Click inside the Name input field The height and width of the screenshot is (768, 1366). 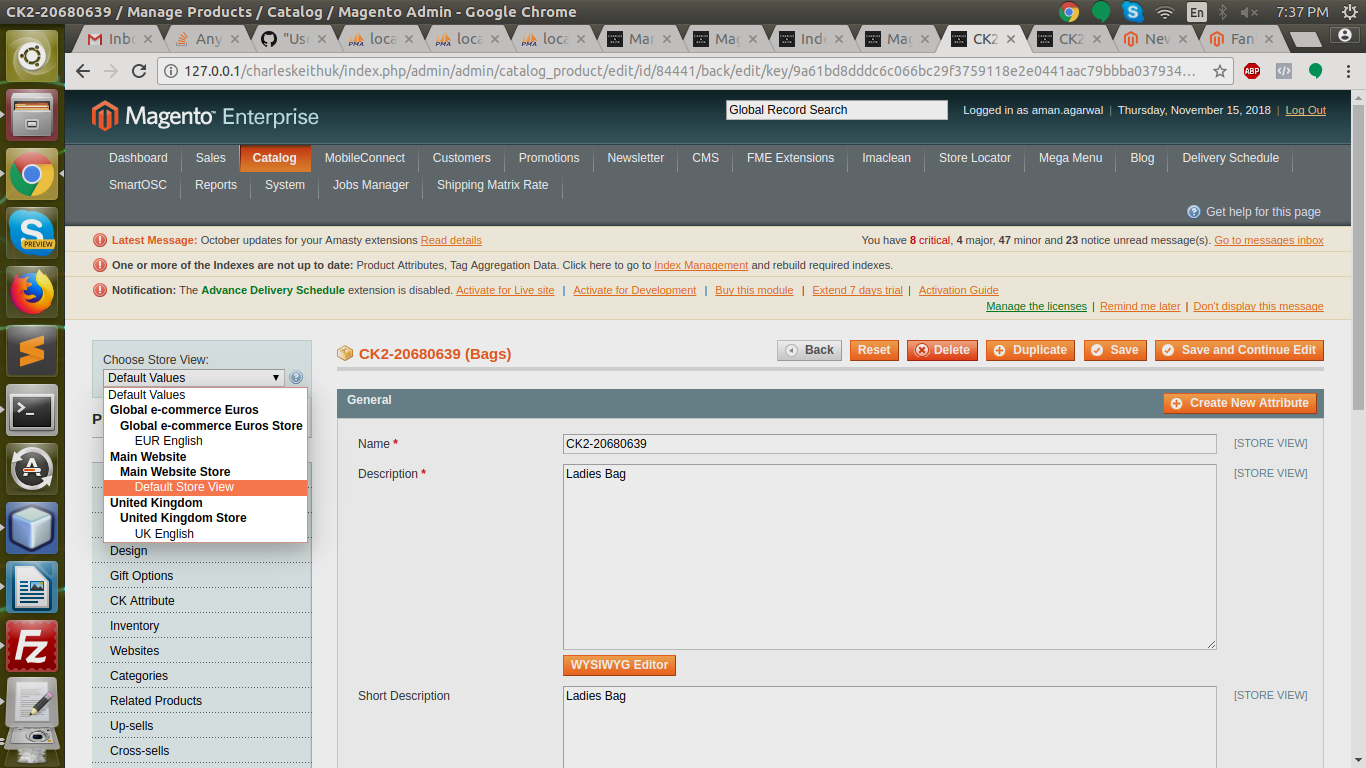[x=888, y=444]
